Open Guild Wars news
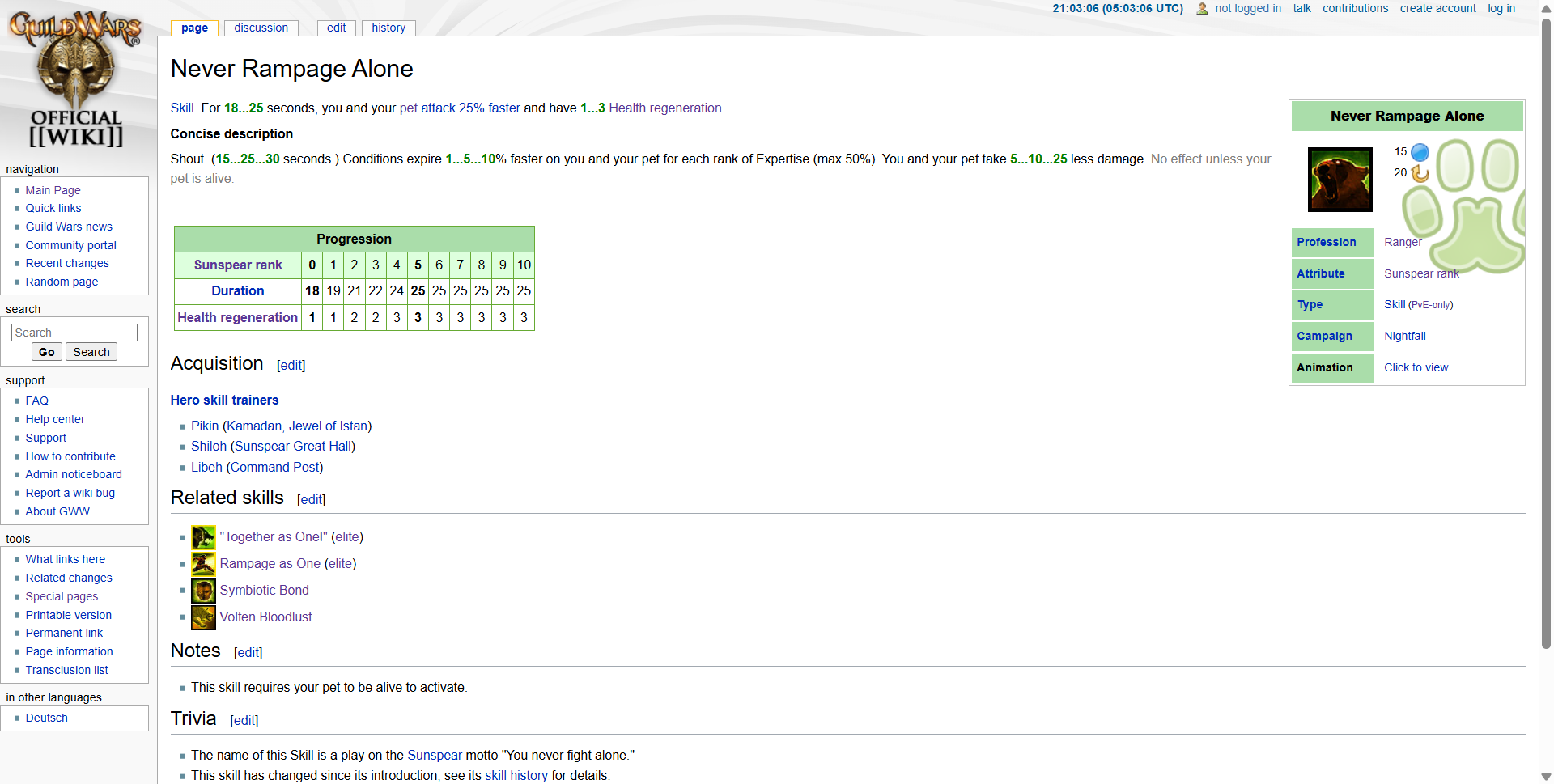This screenshot has width=1554, height=784. point(69,227)
